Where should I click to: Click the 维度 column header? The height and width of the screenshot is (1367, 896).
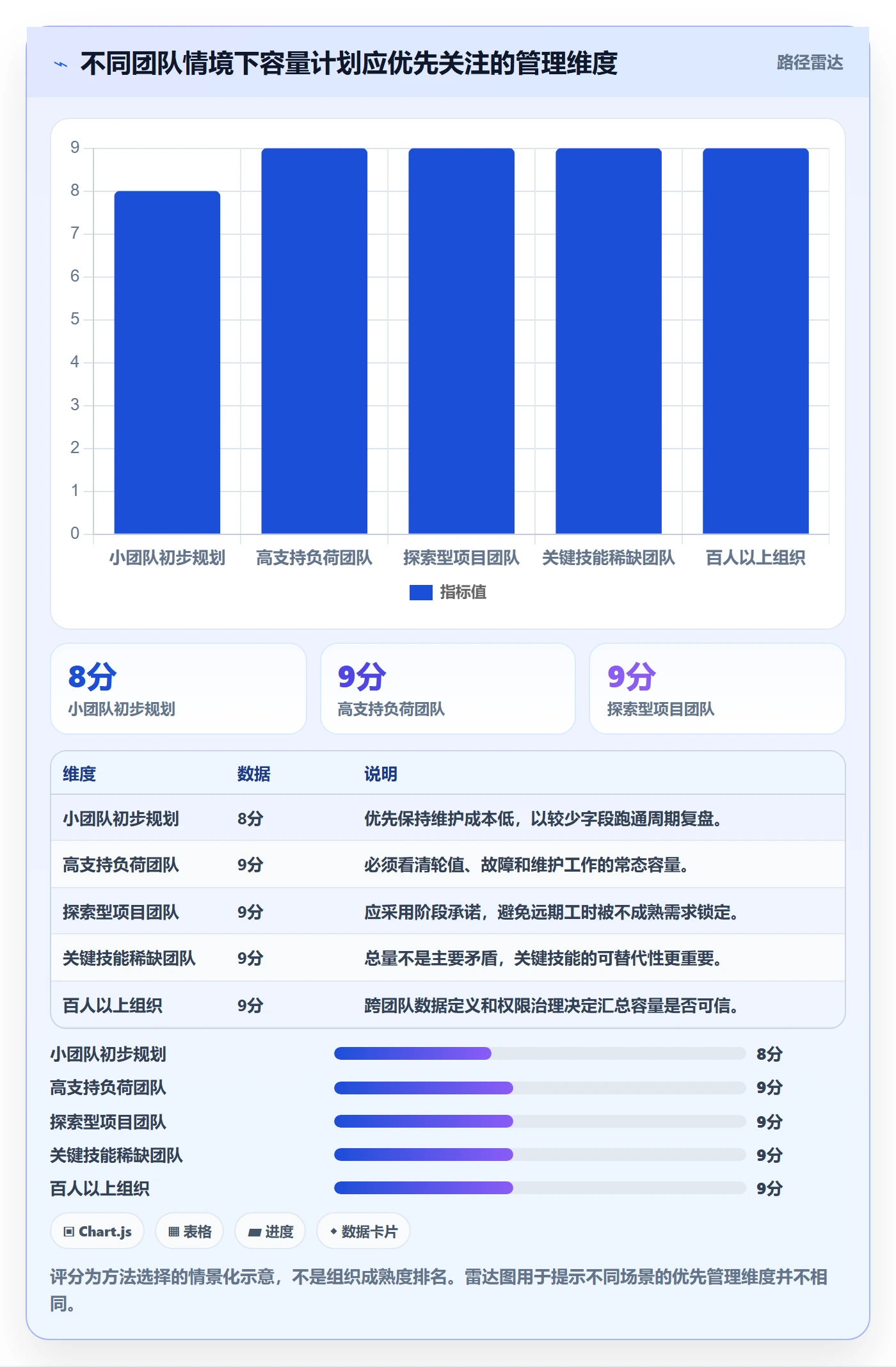point(79,774)
